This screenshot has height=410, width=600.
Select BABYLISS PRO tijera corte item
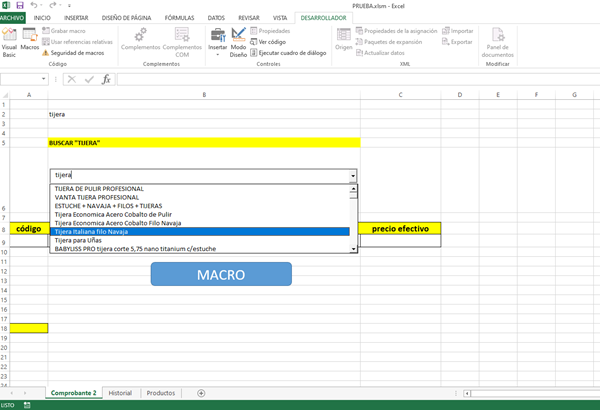pyautogui.click(x=199, y=249)
